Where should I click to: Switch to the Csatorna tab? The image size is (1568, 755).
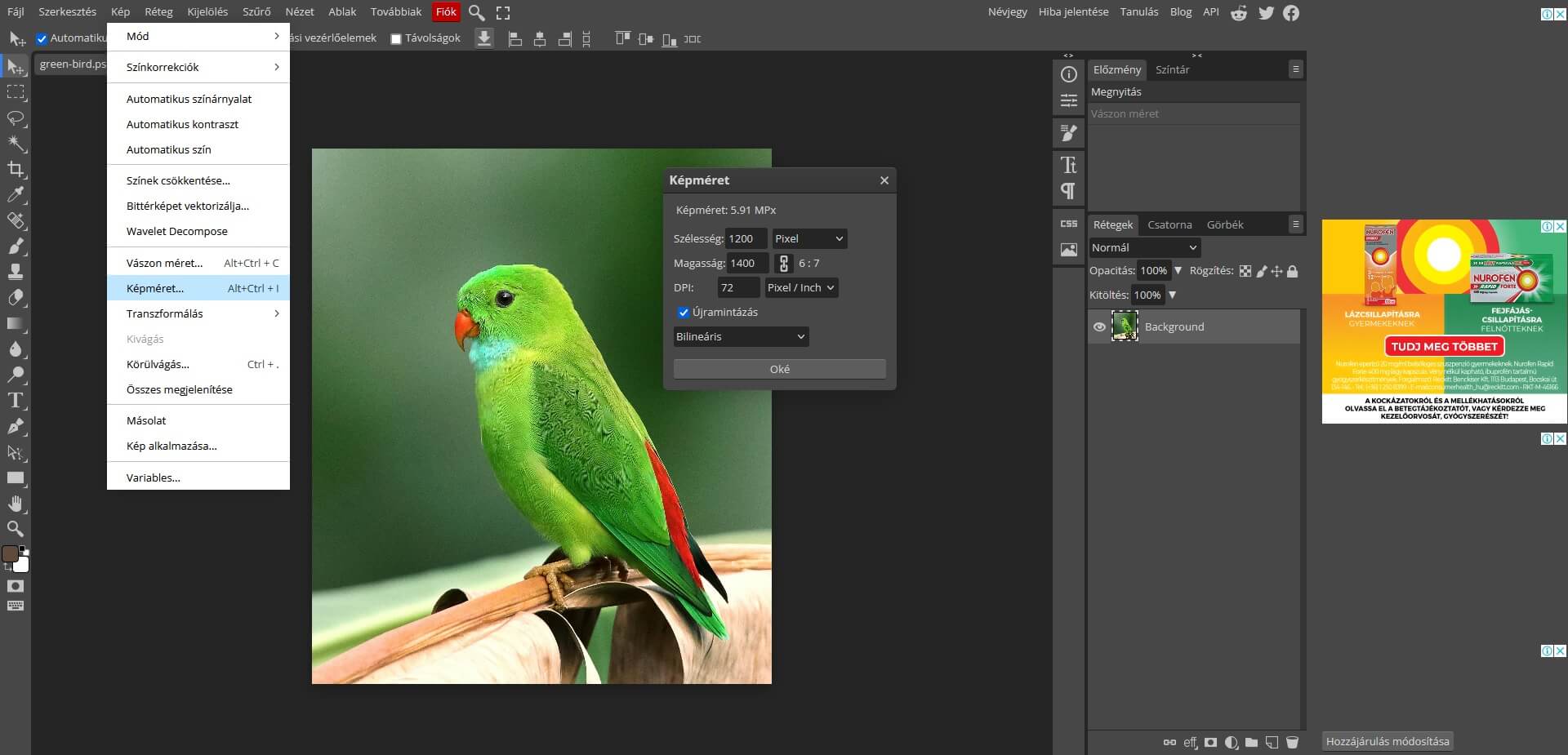[x=1169, y=224]
